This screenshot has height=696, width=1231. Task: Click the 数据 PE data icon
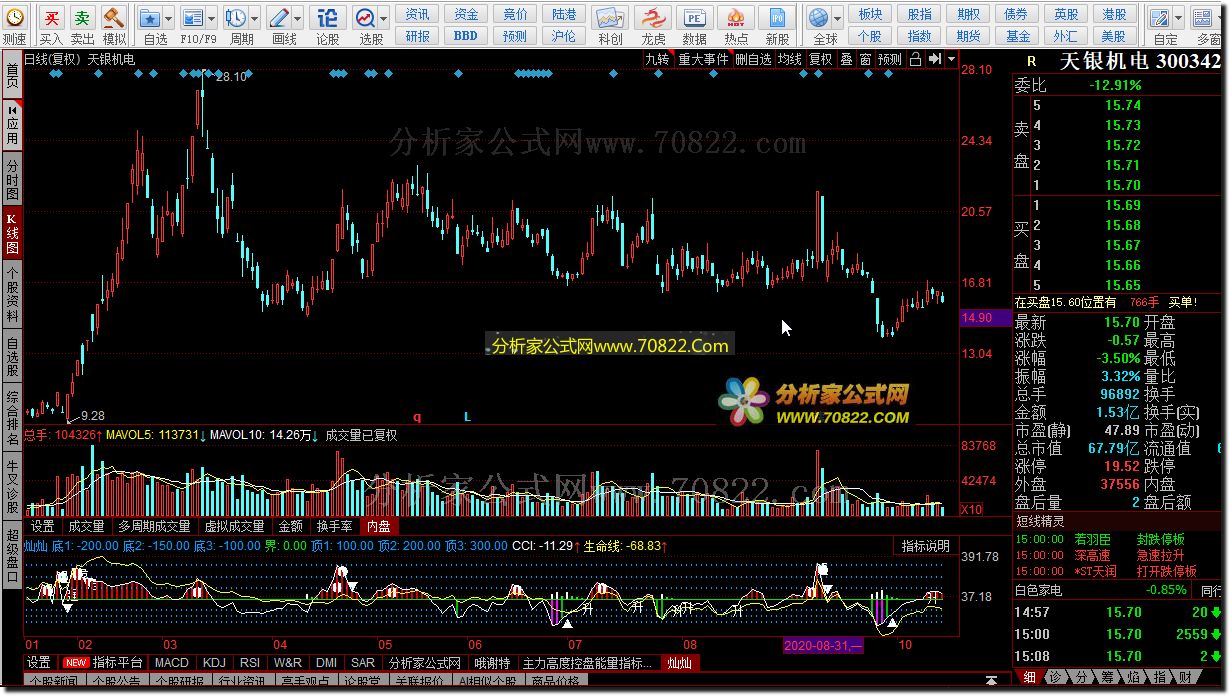(694, 18)
